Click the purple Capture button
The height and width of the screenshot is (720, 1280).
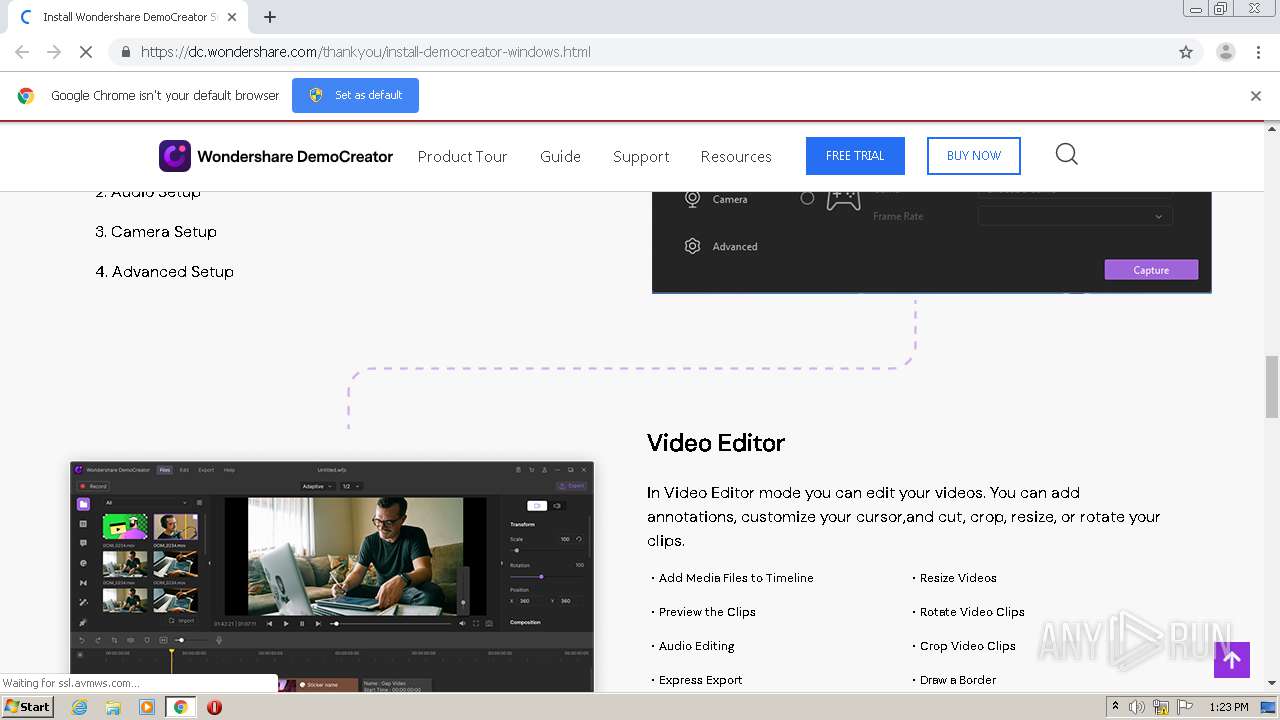point(1151,270)
